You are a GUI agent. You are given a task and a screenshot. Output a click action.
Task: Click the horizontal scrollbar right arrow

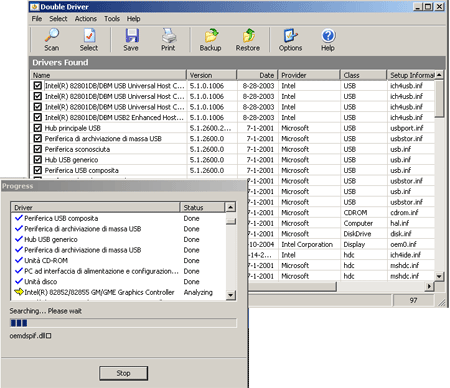pos(429,286)
